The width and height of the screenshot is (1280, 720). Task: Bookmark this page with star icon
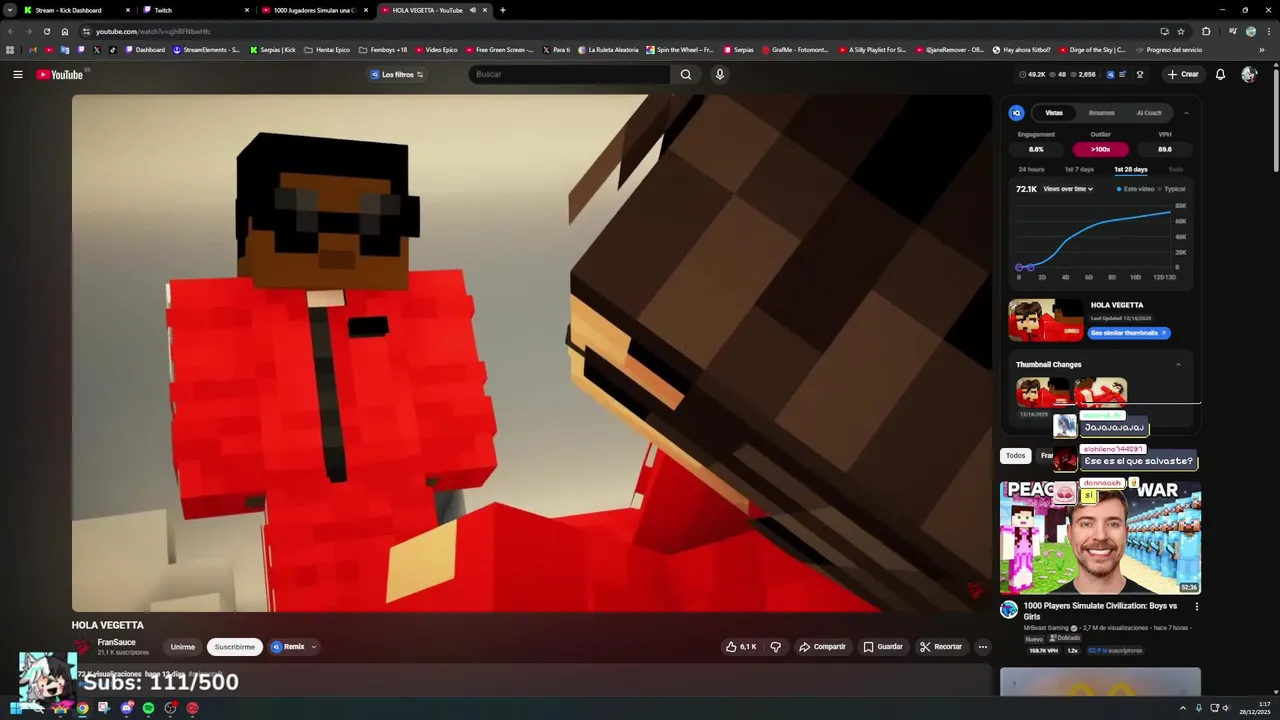[x=1181, y=31]
